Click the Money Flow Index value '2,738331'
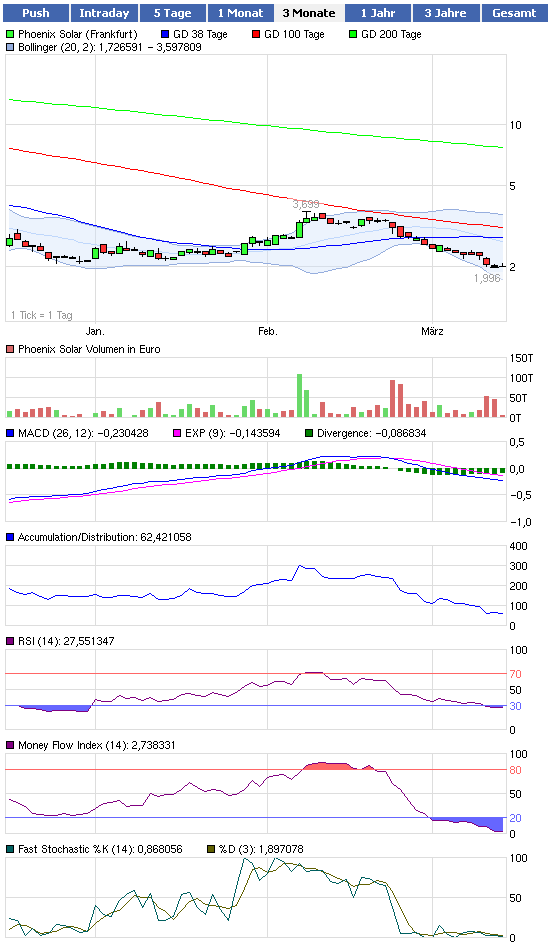The image size is (550, 949). point(152,746)
